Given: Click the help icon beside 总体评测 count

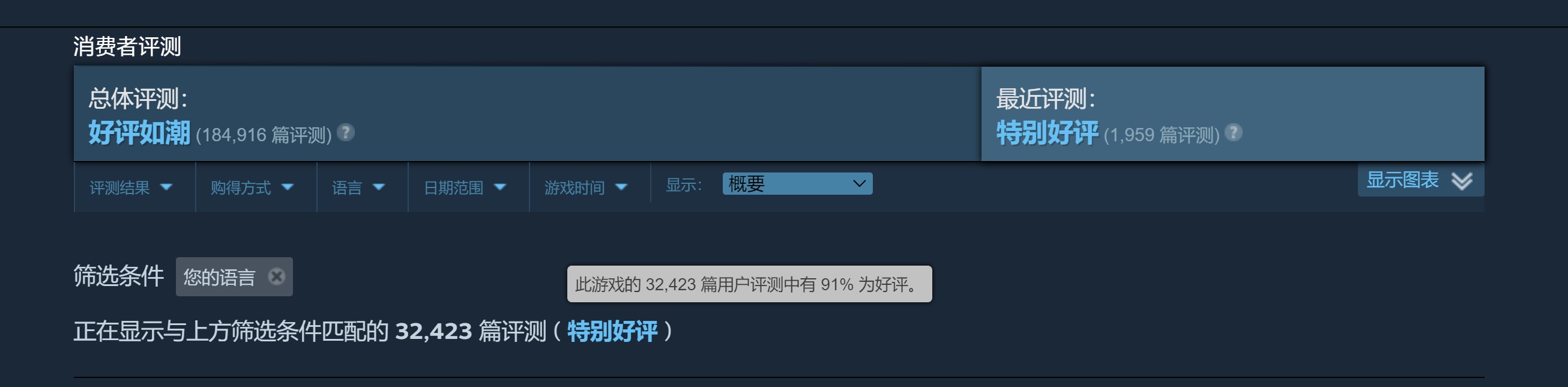Looking at the screenshot, I should [x=346, y=132].
